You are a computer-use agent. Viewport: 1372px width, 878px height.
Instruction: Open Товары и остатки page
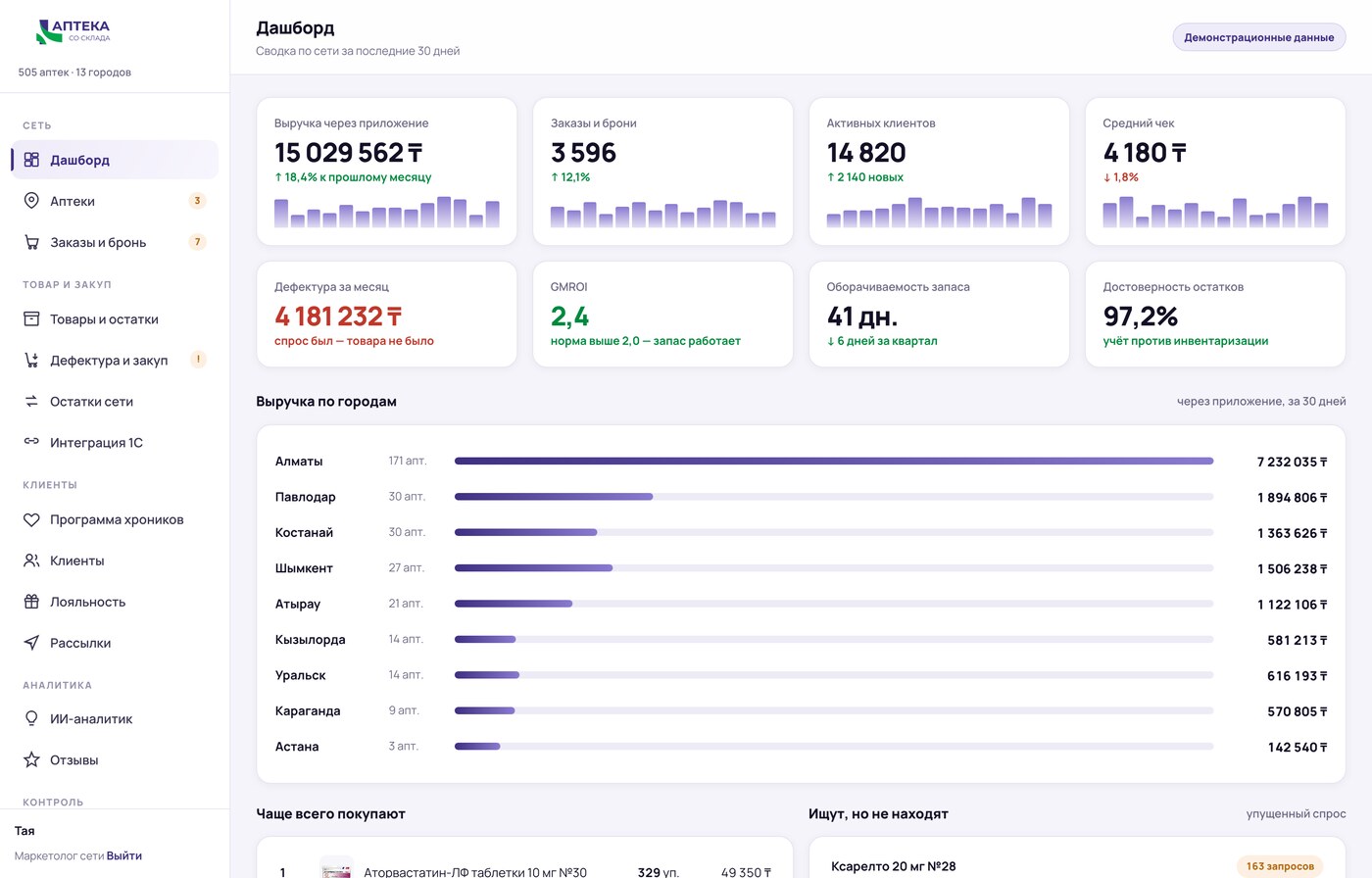tap(115, 319)
